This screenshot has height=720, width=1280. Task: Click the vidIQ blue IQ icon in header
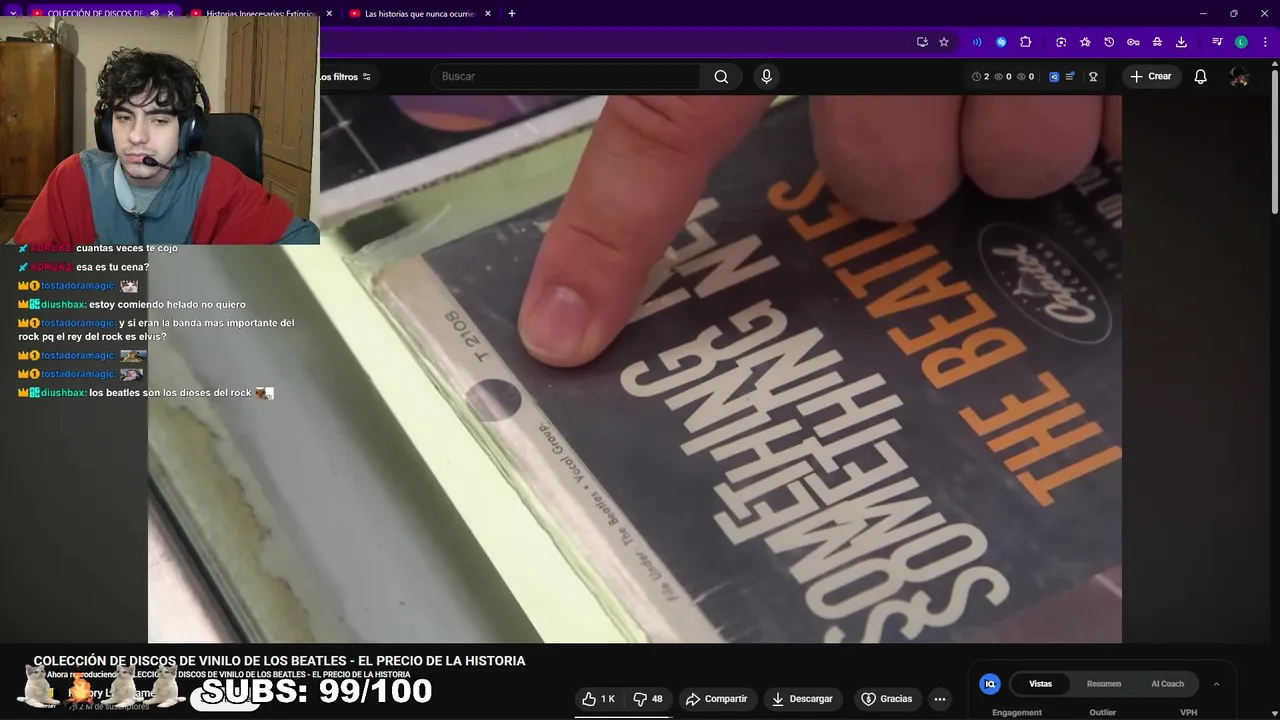(x=1054, y=77)
